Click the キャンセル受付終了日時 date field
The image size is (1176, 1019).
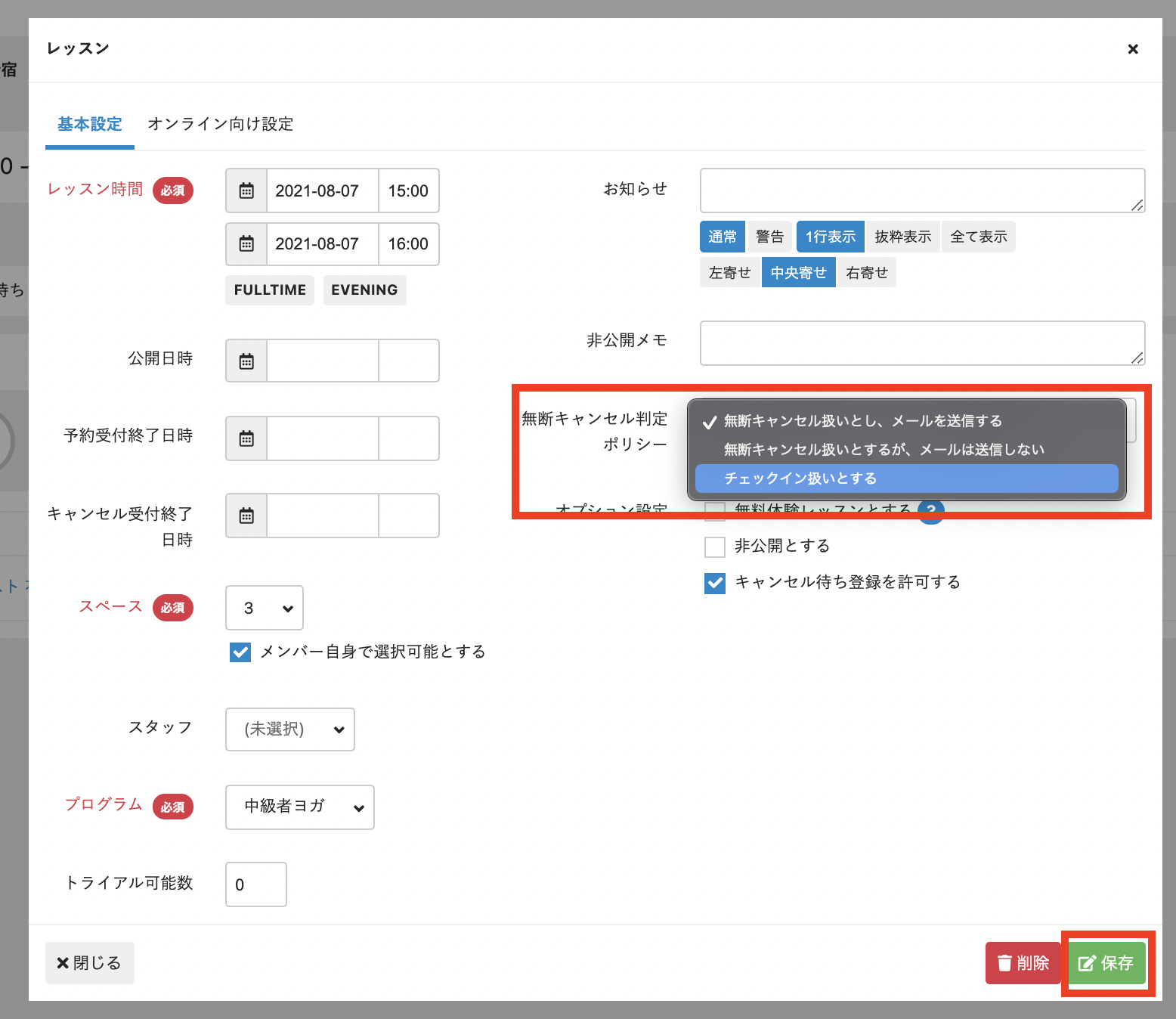[x=323, y=516]
